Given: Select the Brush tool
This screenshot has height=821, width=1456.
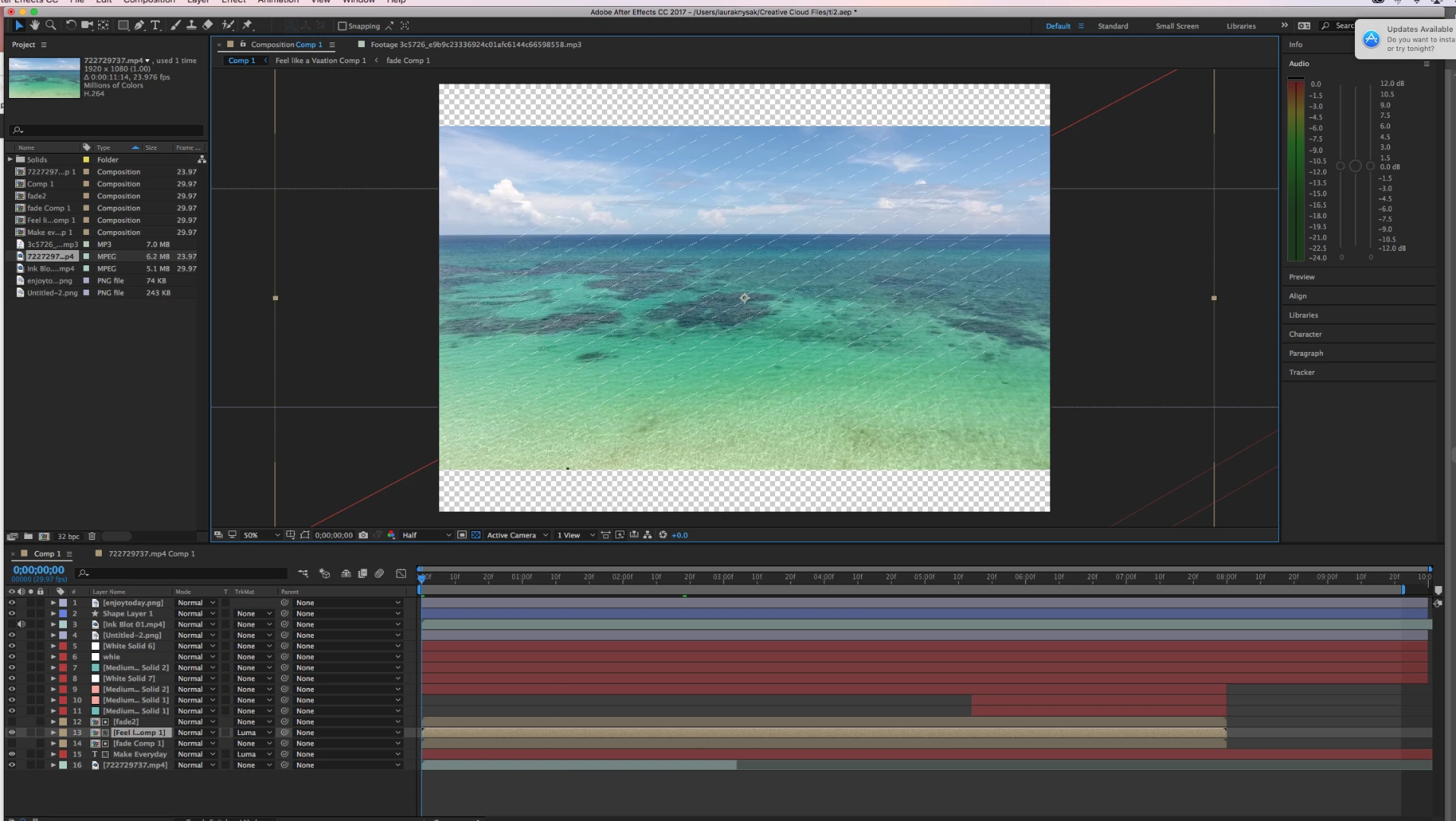Looking at the screenshot, I should coord(176,26).
